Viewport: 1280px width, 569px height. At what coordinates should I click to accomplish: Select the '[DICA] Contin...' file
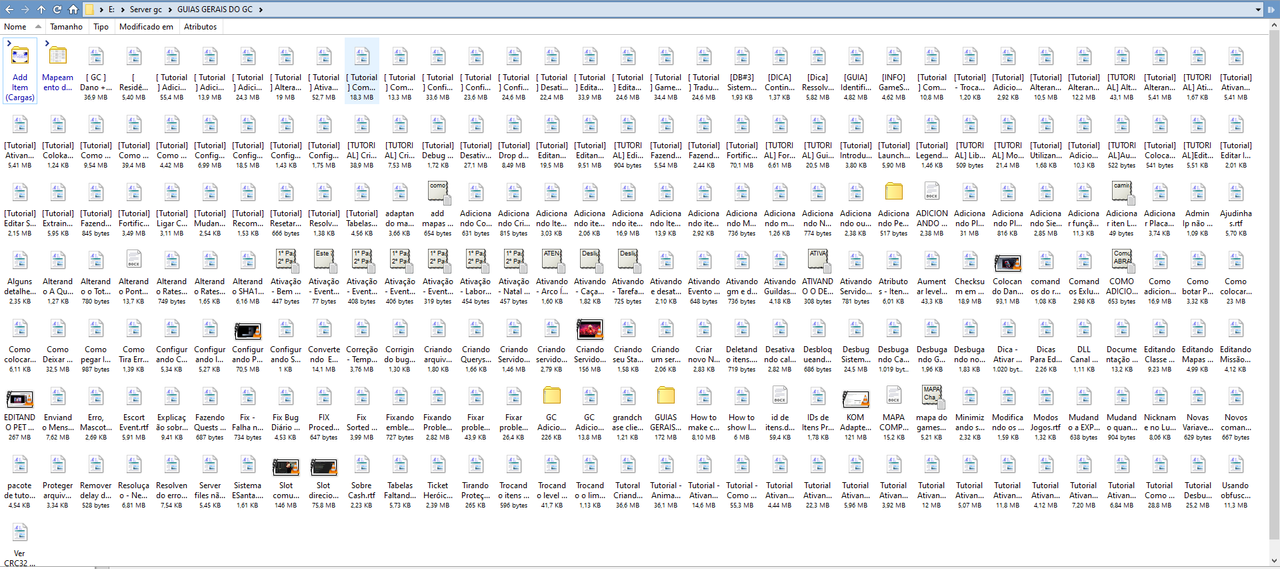point(780,70)
